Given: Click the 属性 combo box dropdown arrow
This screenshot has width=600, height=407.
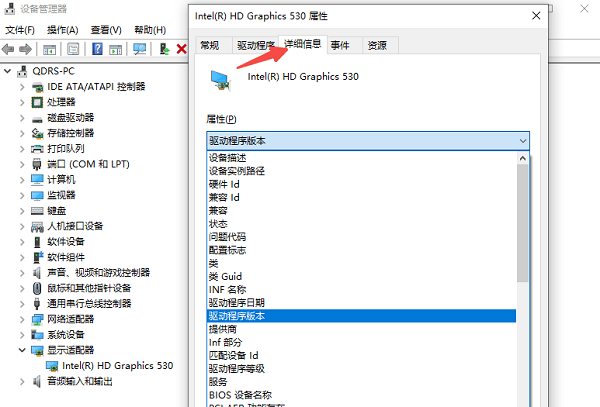Looking at the screenshot, I should pos(523,141).
